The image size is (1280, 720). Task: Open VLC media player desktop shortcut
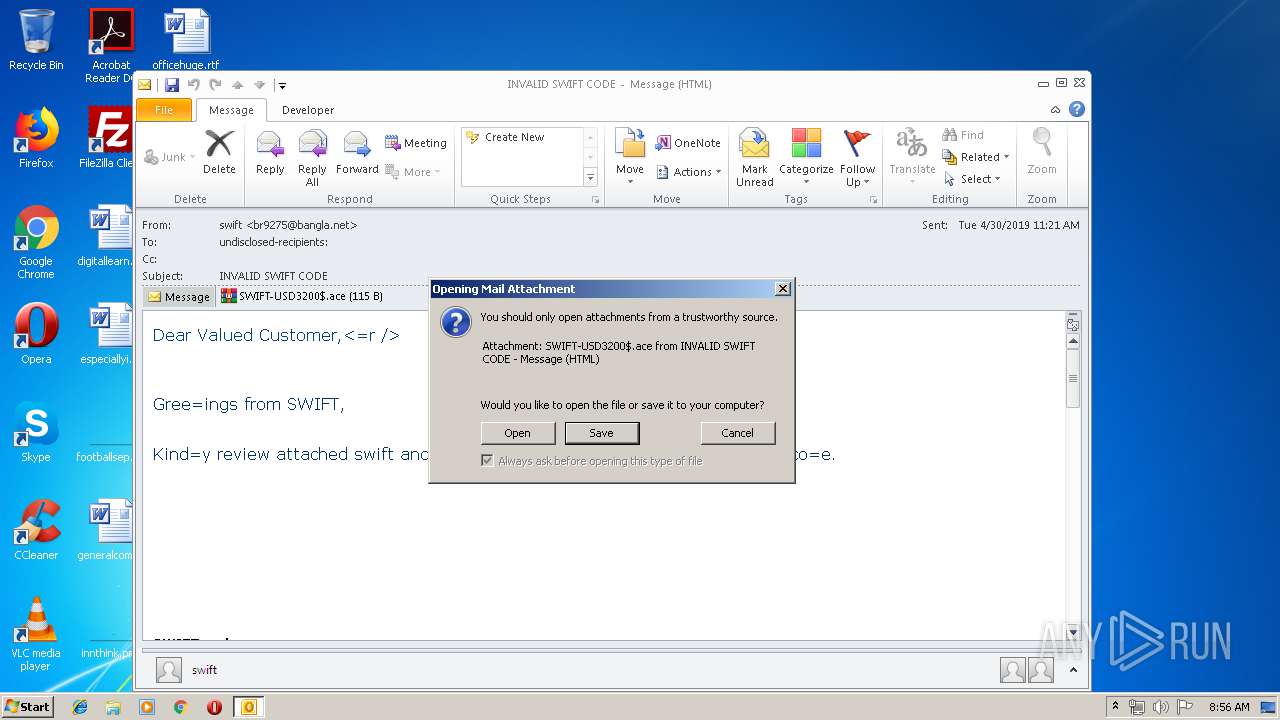[x=36, y=634]
